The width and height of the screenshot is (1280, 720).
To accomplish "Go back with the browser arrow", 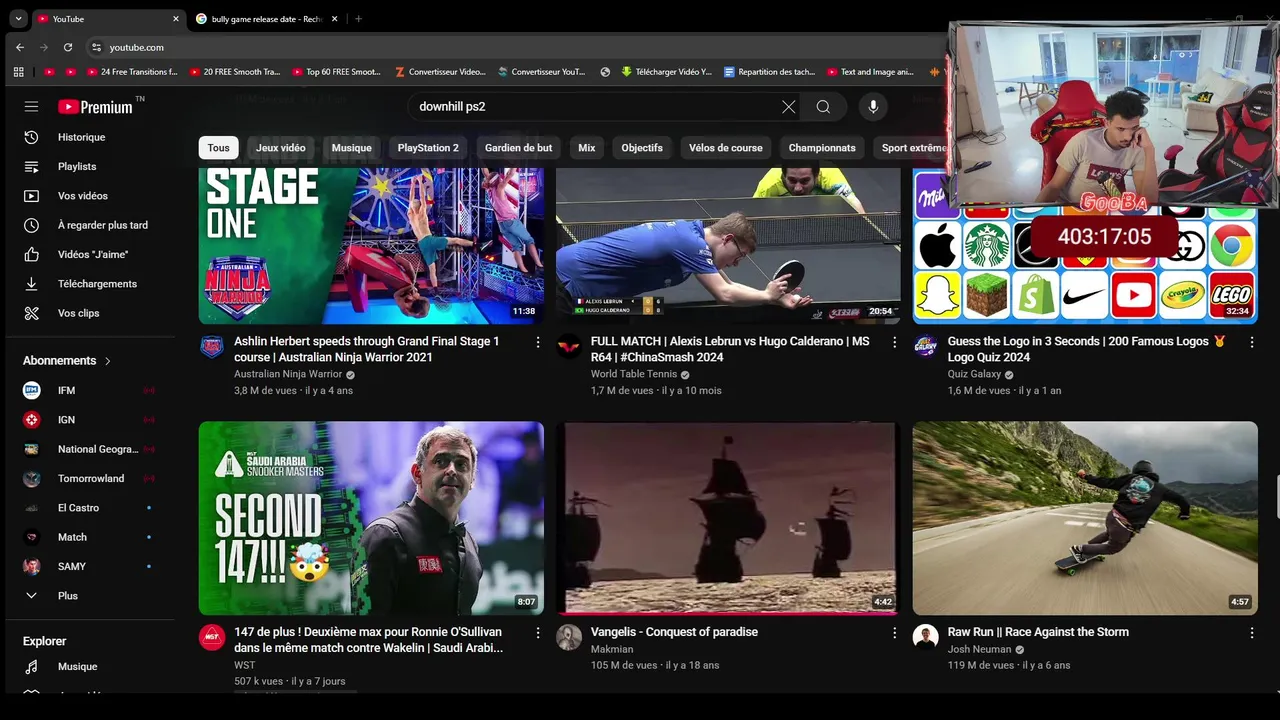I will pos(20,47).
